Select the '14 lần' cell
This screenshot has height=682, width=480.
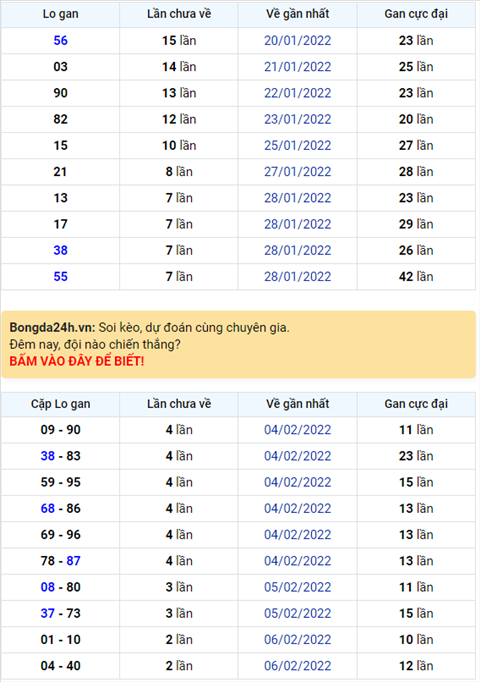click(179, 67)
